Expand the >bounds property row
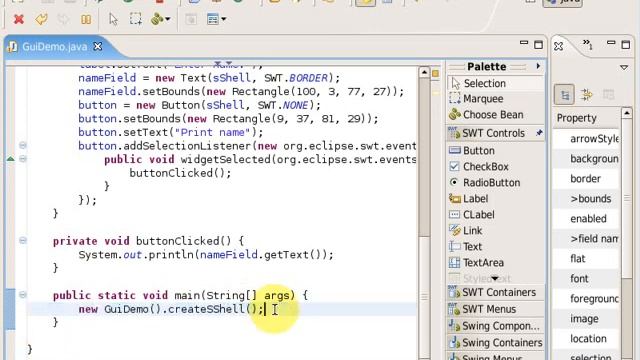 tap(586, 199)
